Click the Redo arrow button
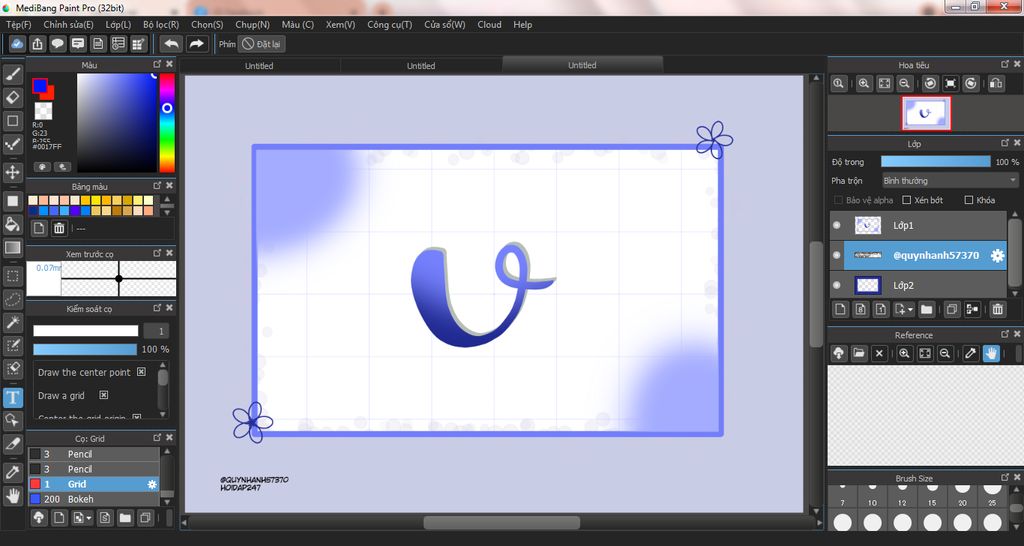Image resolution: width=1024 pixels, height=546 pixels. (196, 44)
